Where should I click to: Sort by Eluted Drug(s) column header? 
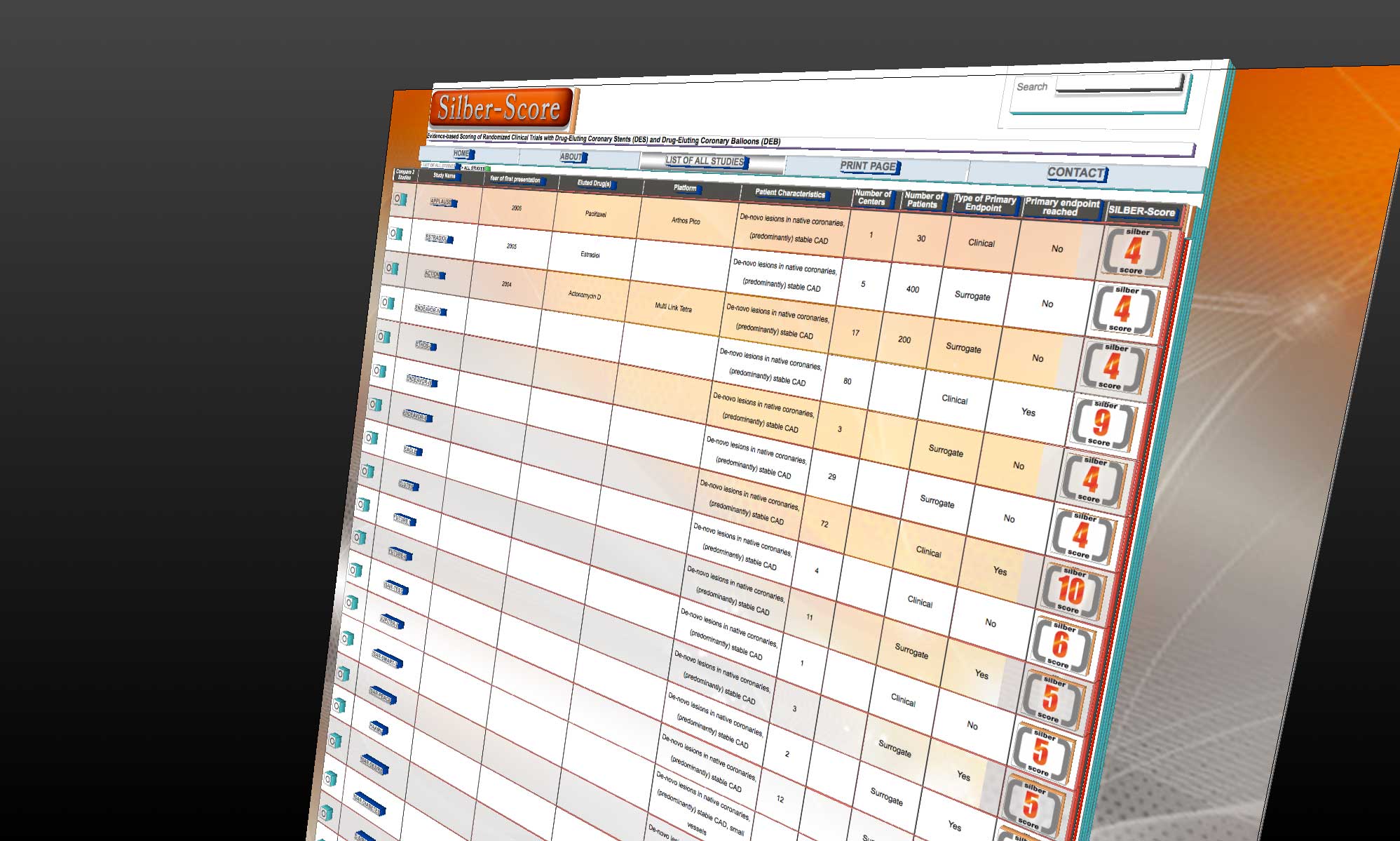(x=596, y=184)
